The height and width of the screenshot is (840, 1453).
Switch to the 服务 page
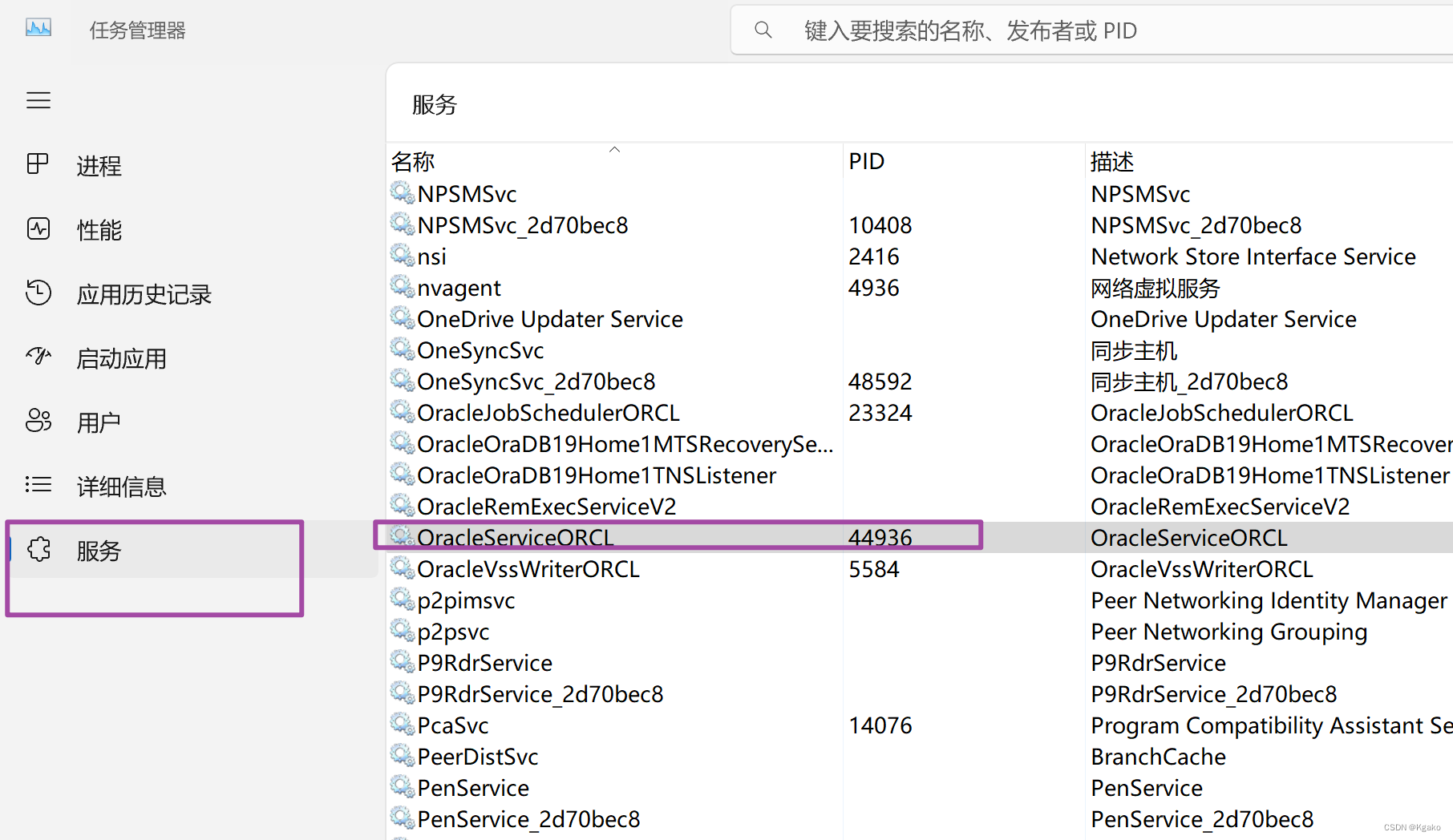pos(99,551)
